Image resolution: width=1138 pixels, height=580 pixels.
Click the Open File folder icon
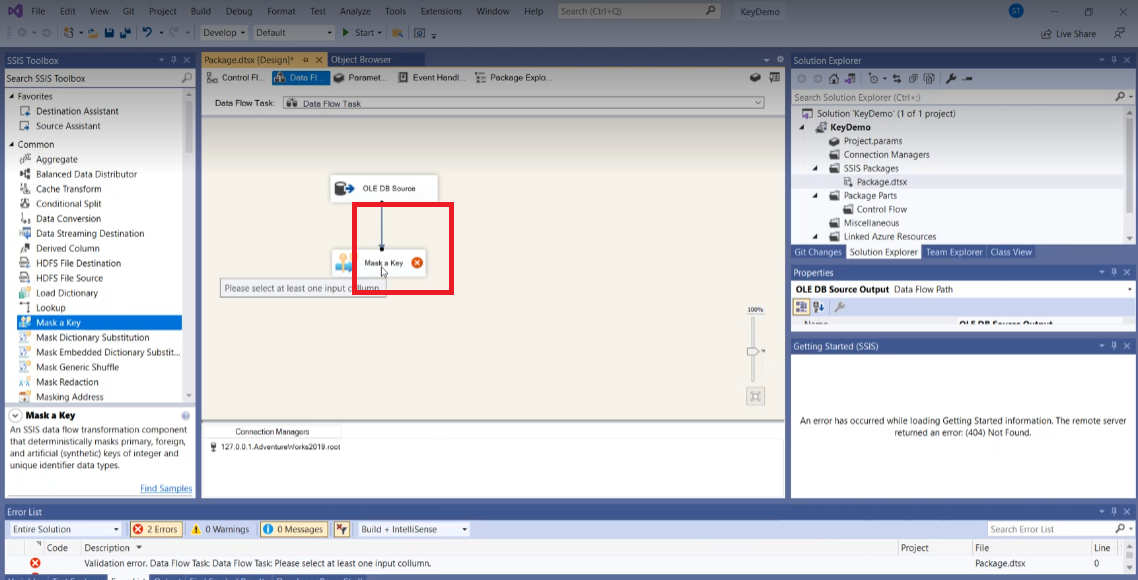coord(93,33)
